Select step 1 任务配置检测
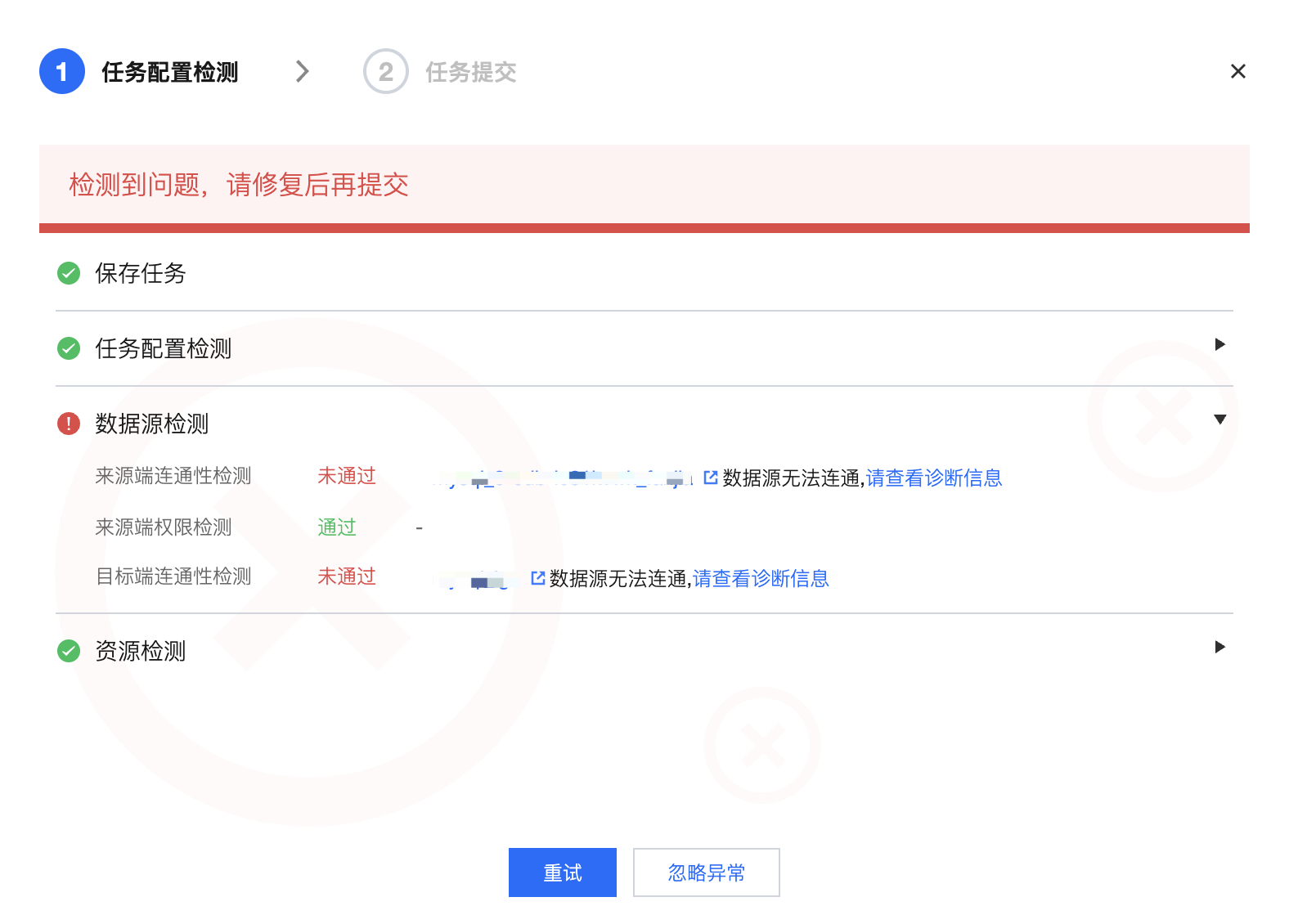 [169, 72]
